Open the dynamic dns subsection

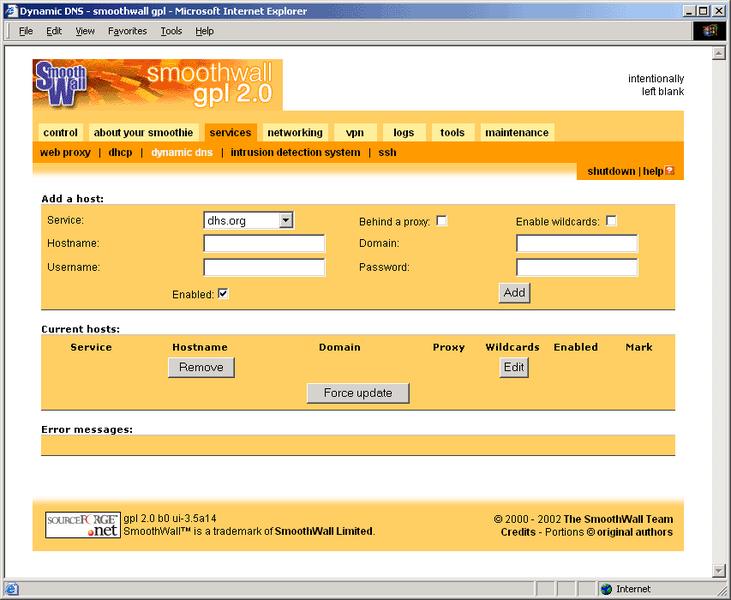182,152
